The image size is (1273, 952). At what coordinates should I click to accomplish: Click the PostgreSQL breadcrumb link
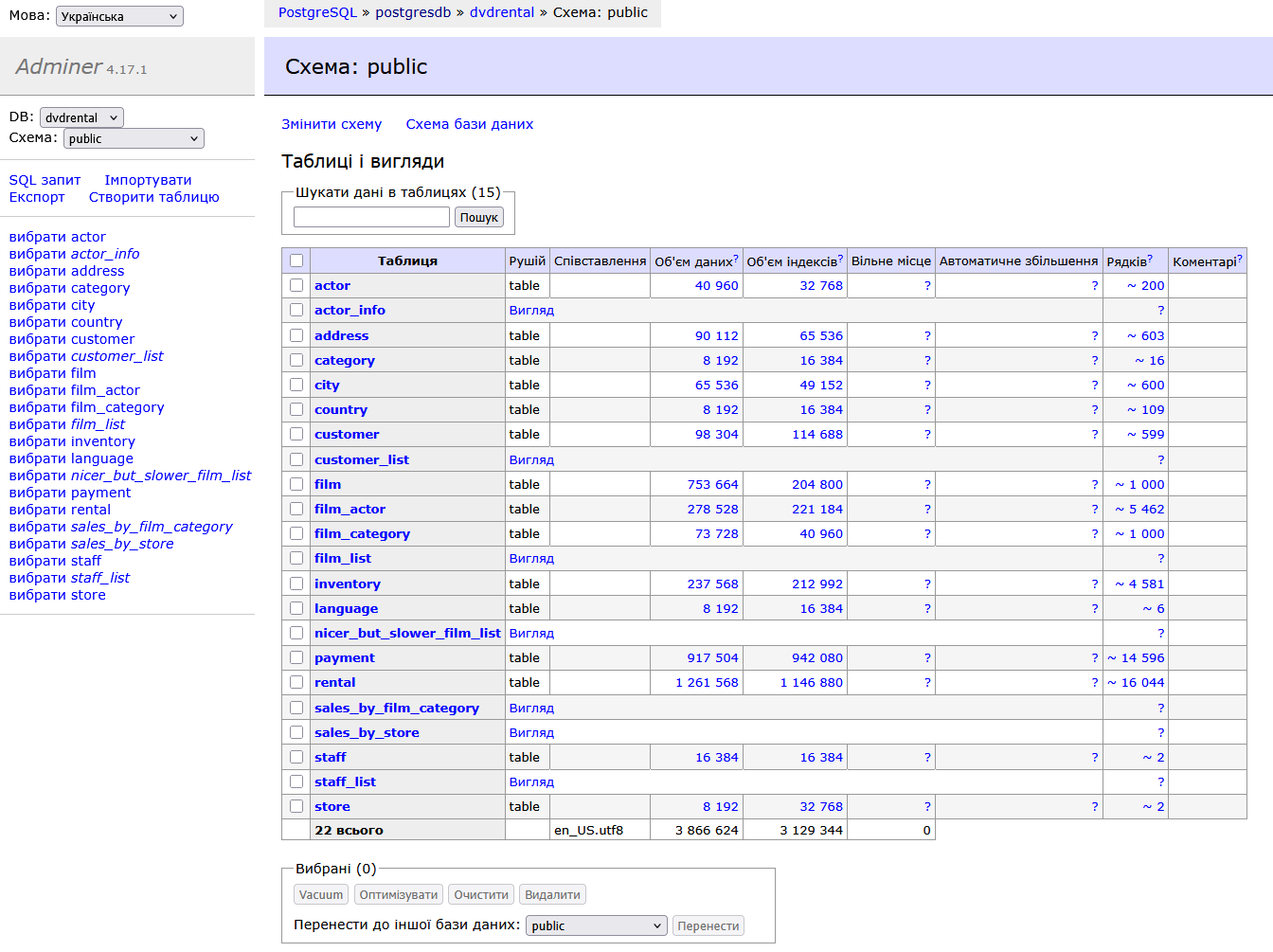pyautogui.click(x=317, y=12)
